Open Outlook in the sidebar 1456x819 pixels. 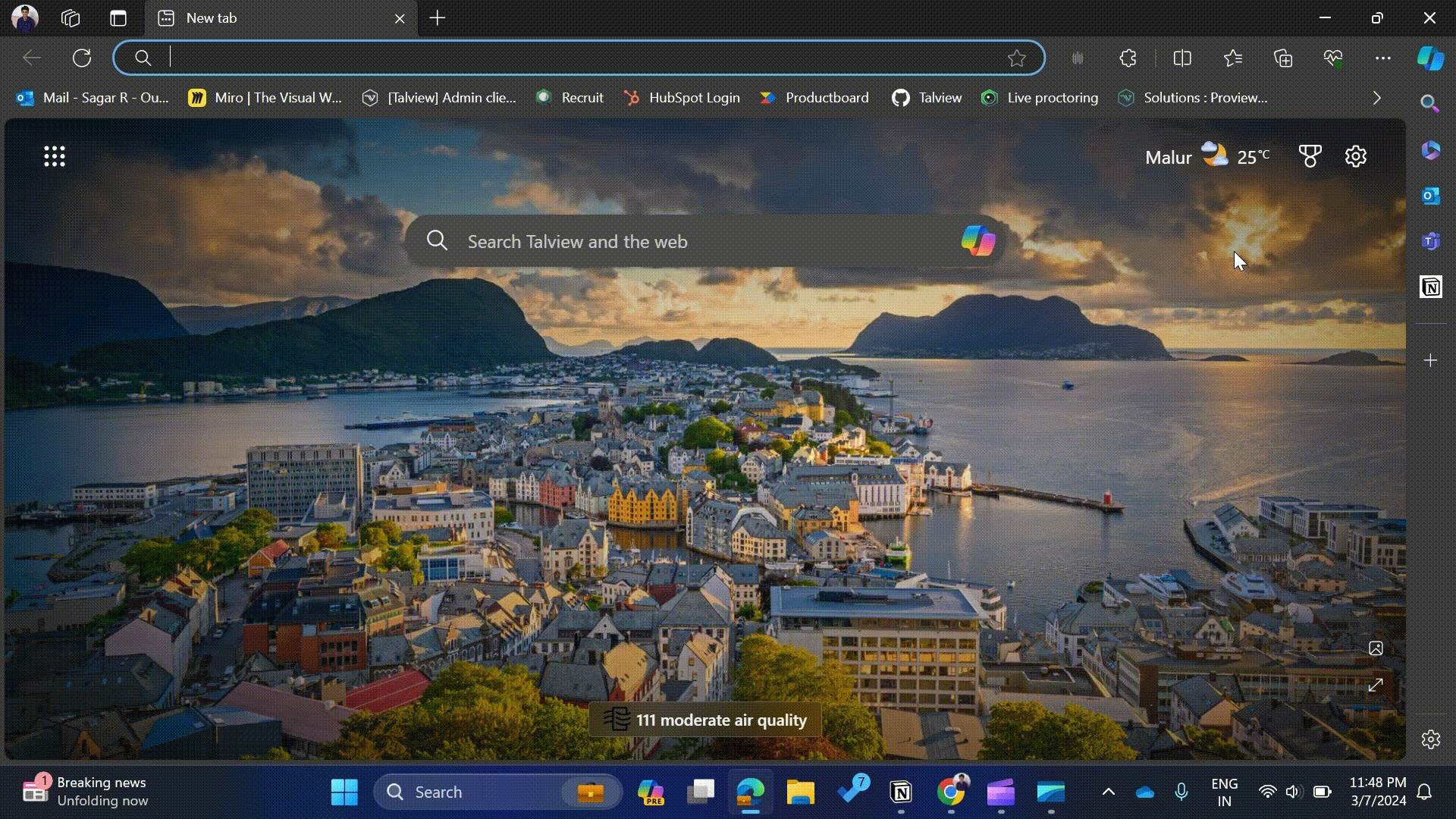[1430, 196]
